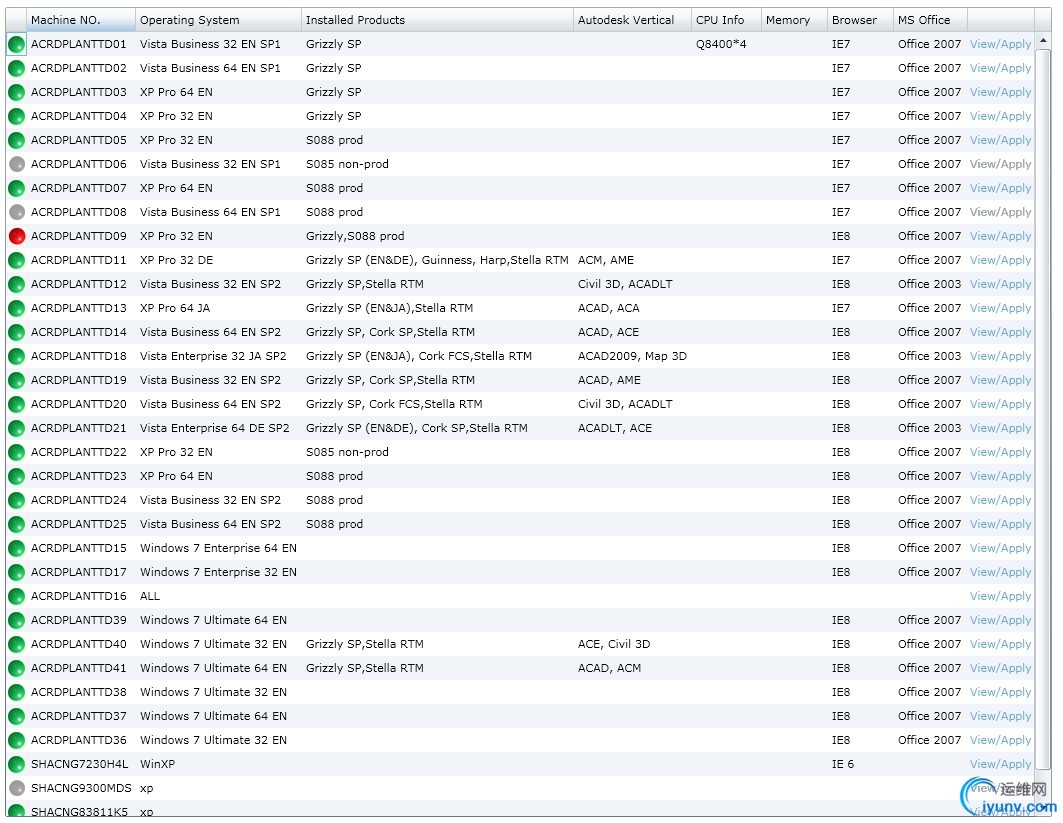The height and width of the screenshot is (823, 1063).
Task: Select status icon of ACRDPLANTTD17 row
Action: coord(16,573)
